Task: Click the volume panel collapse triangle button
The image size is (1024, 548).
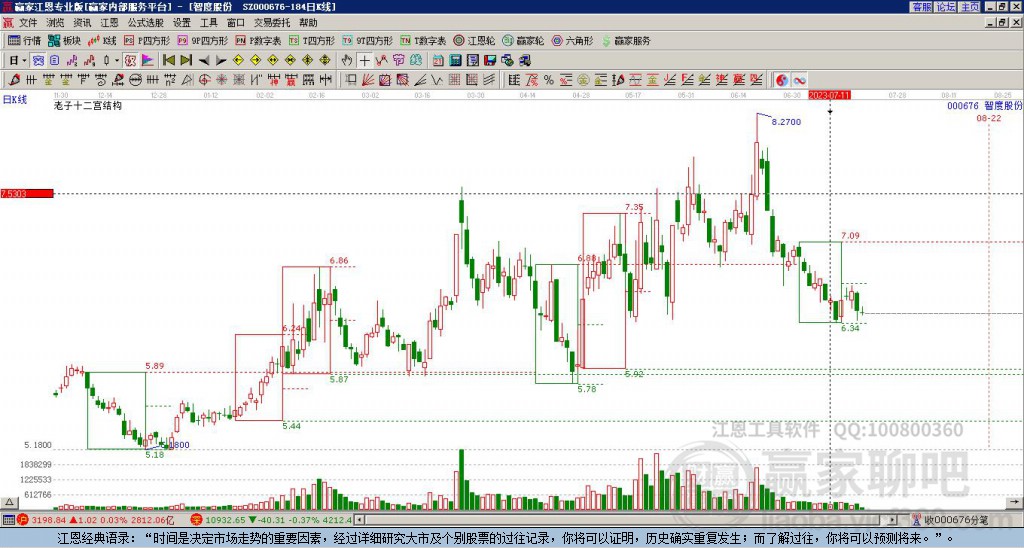Action: (x=9, y=502)
